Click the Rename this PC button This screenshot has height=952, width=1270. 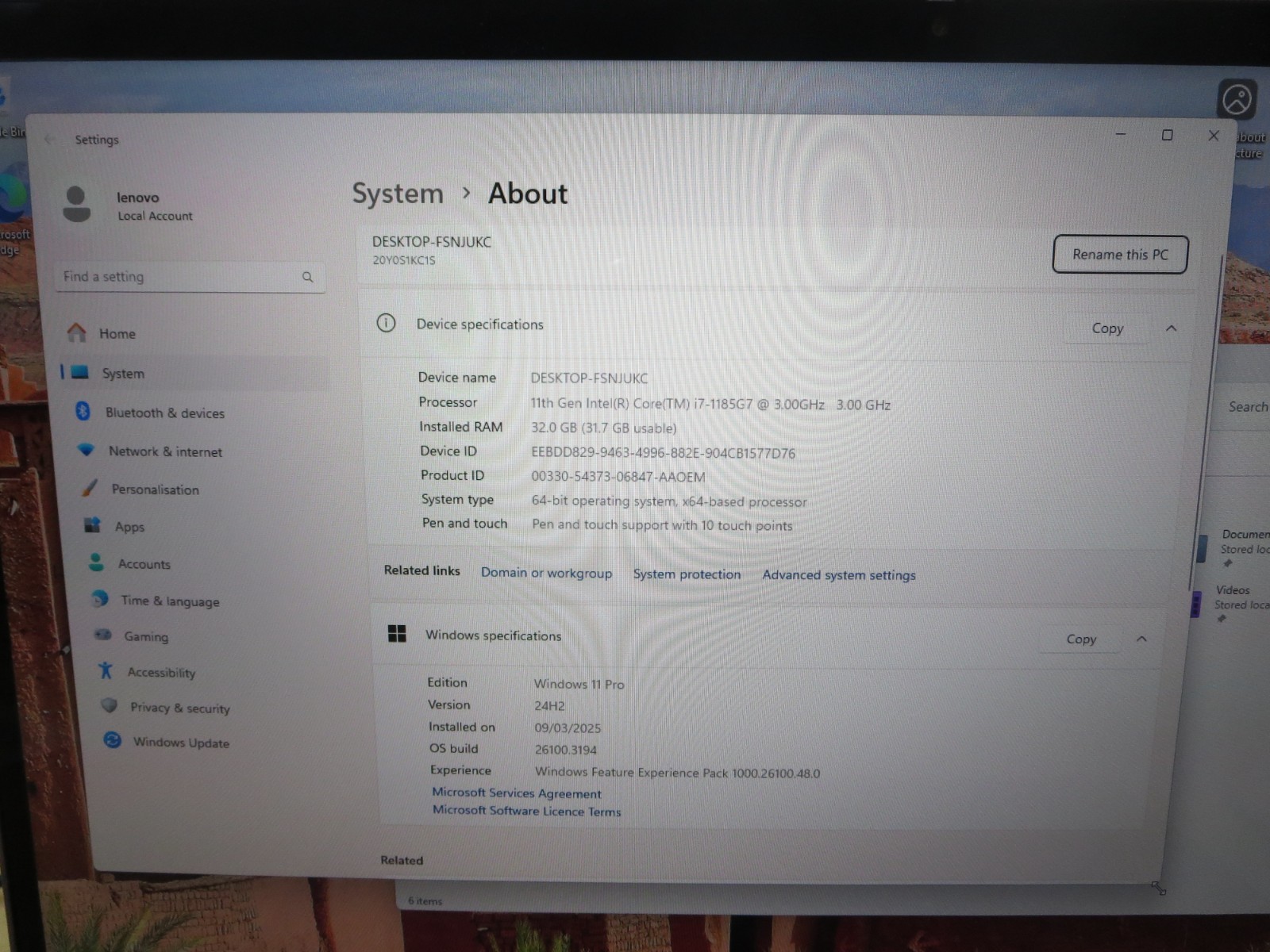click(1120, 255)
